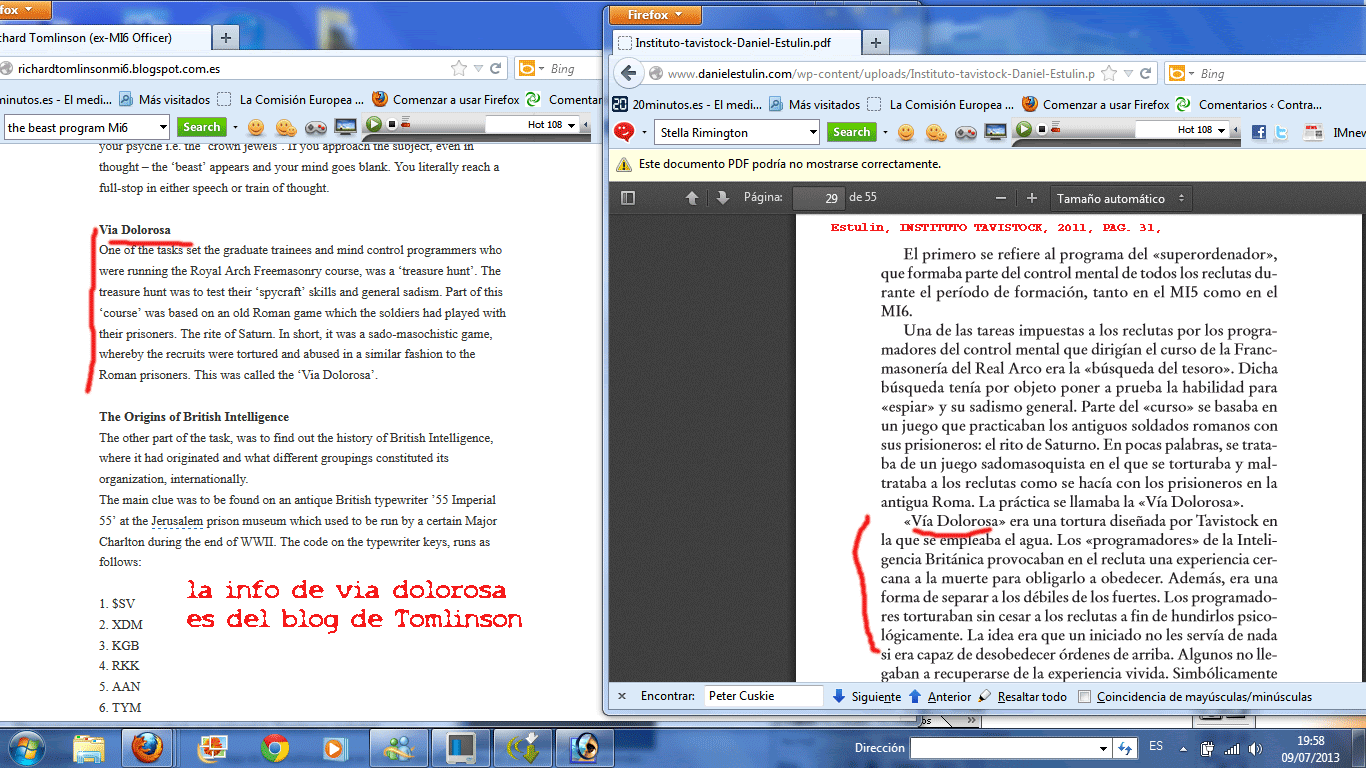The width and height of the screenshot is (1366, 768).
Task: Open the URL history dropdown in the PDF window
Action: (1128, 73)
